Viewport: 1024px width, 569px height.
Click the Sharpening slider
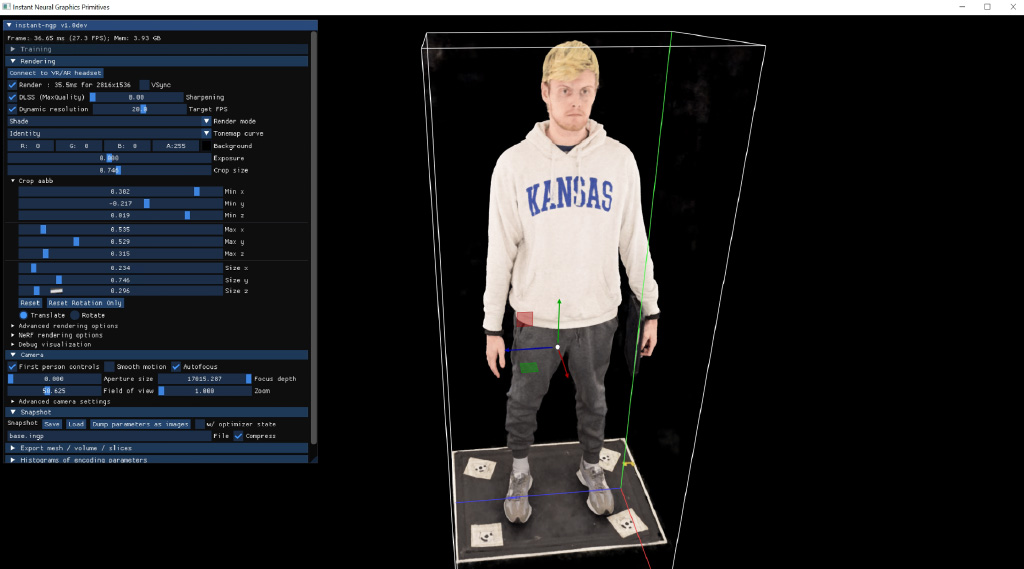pyautogui.click(x=136, y=97)
